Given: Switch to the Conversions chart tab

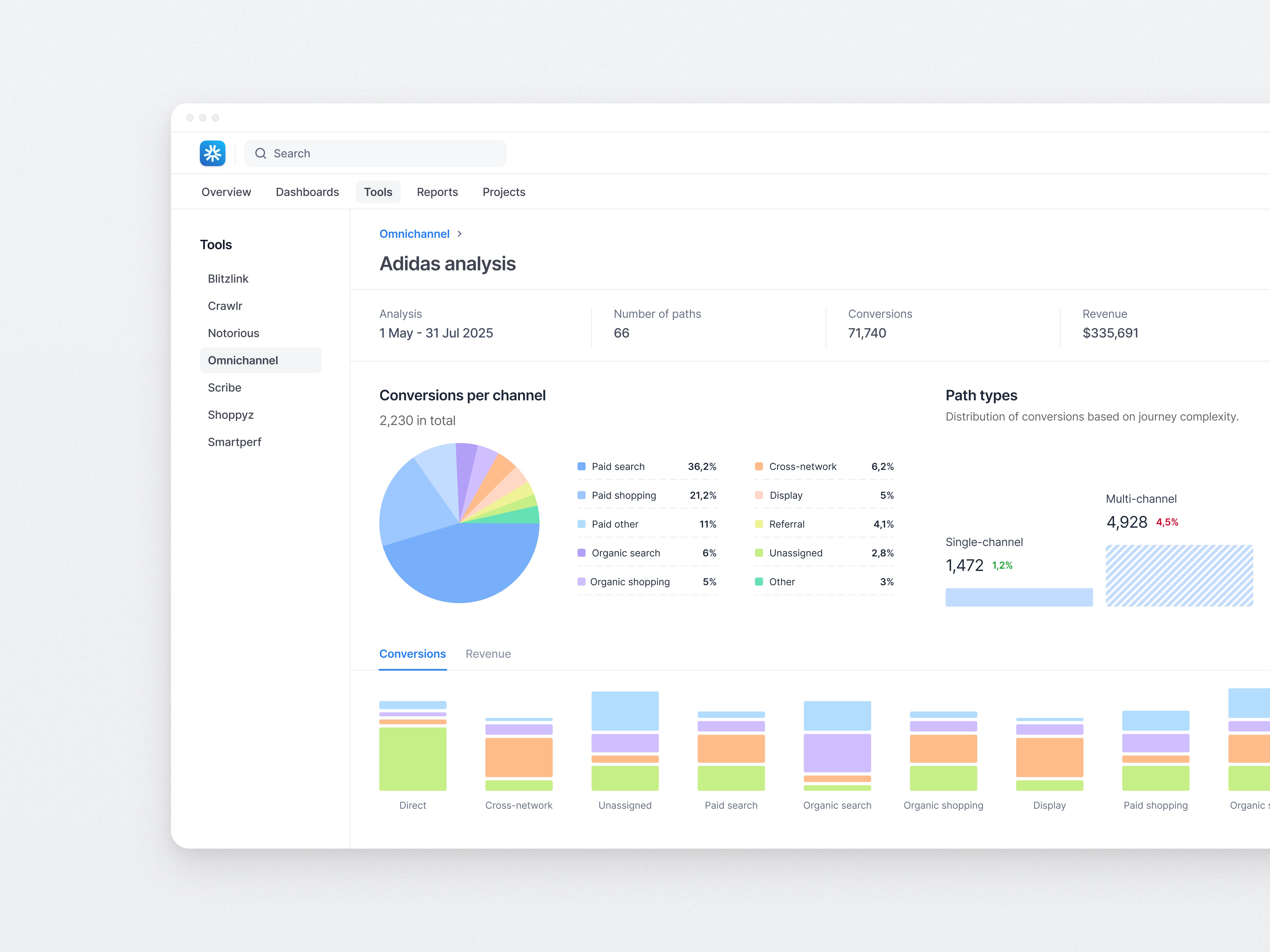Looking at the screenshot, I should click(412, 654).
